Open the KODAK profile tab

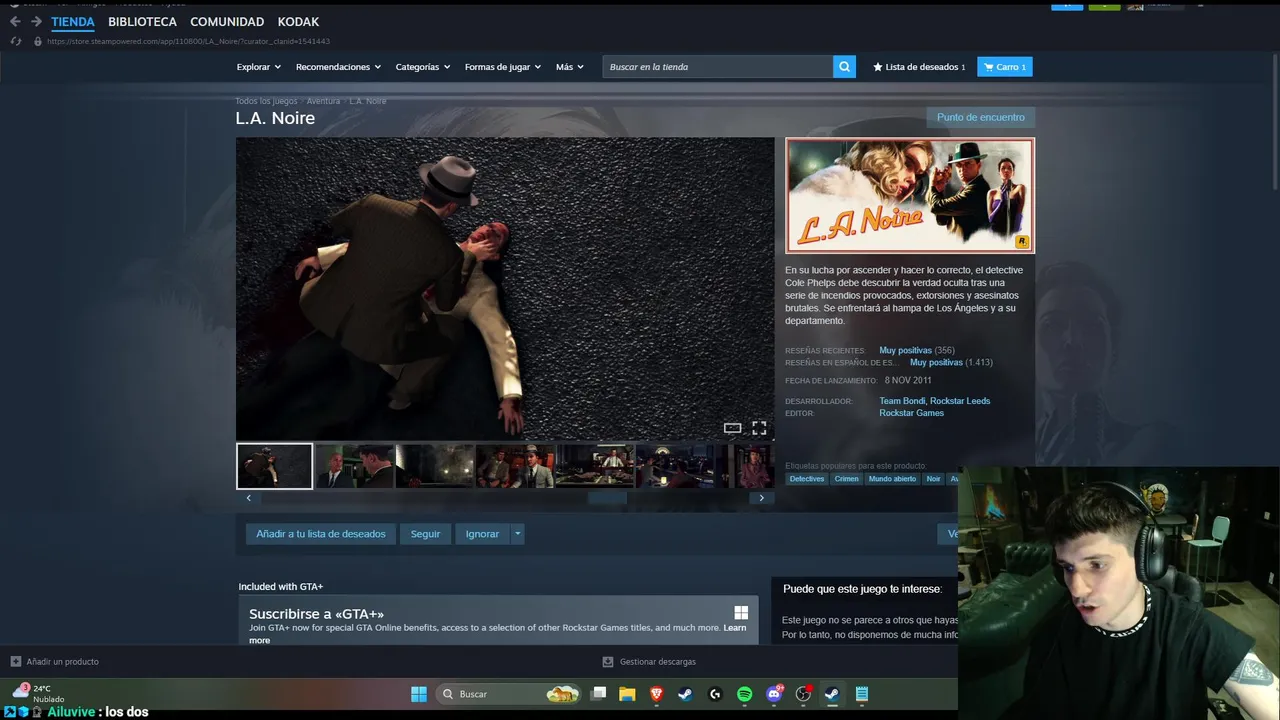click(299, 22)
